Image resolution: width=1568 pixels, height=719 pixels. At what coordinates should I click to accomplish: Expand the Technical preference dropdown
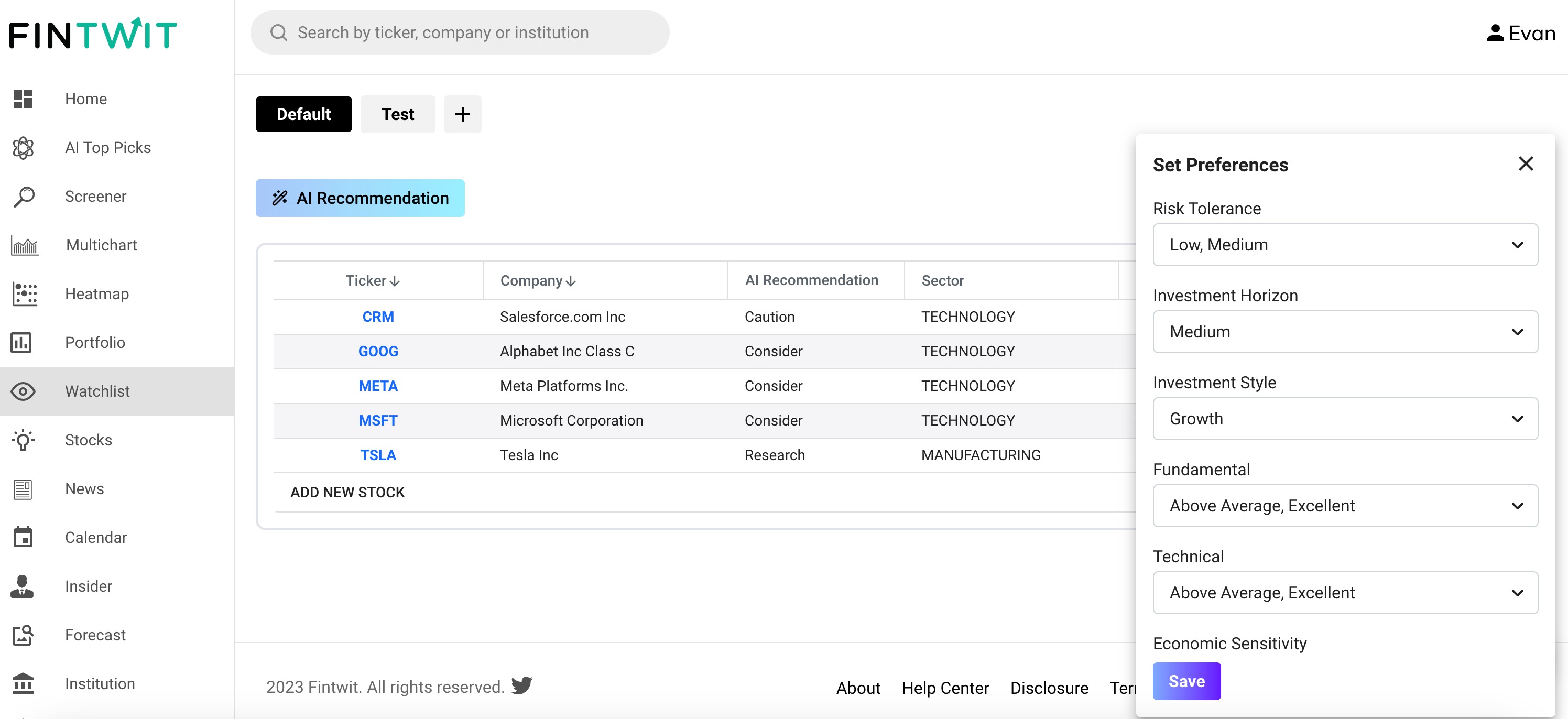[1345, 593]
